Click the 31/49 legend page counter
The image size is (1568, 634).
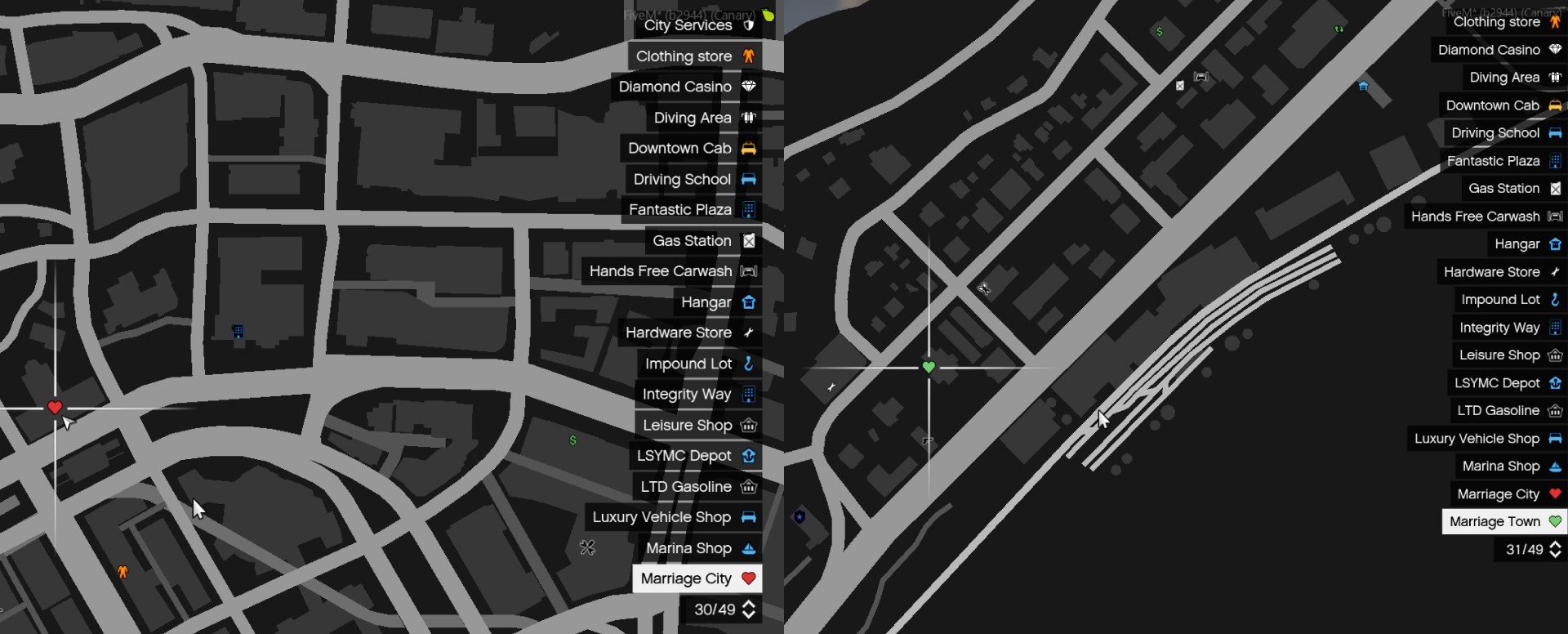[x=1524, y=550]
